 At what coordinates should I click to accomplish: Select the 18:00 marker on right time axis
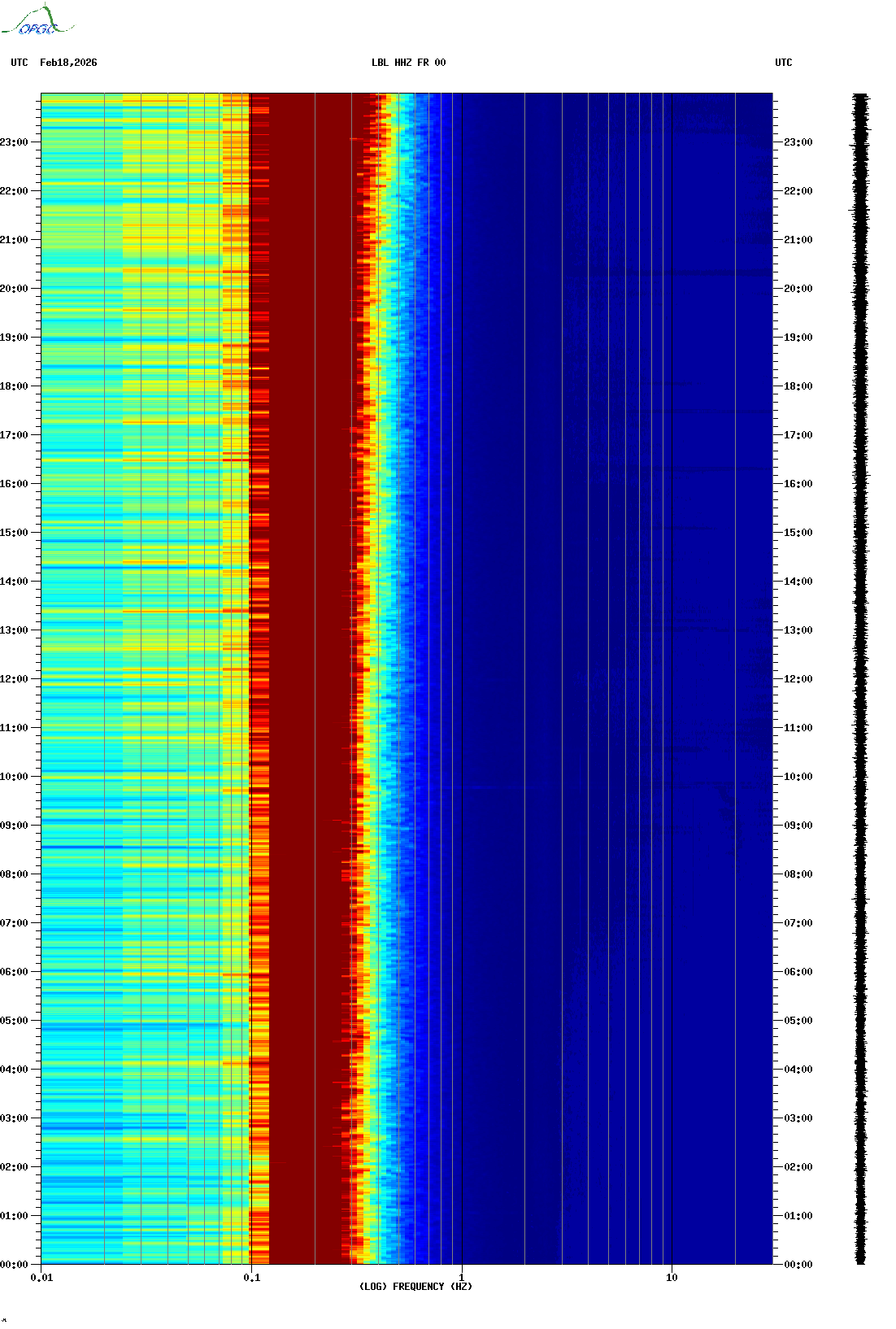pyautogui.click(x=798, y=386)
